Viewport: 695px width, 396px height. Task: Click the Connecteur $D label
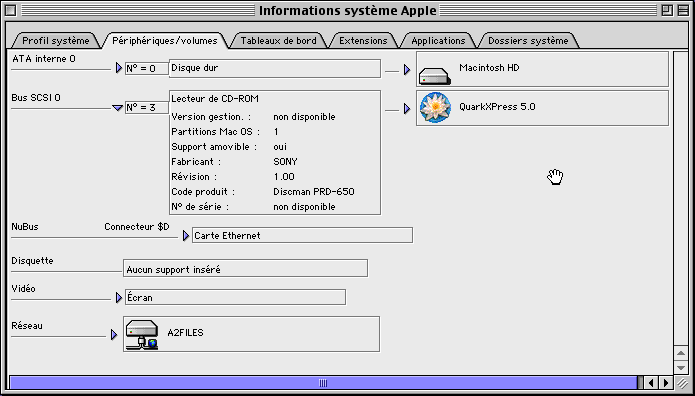[x=137, y=227]
